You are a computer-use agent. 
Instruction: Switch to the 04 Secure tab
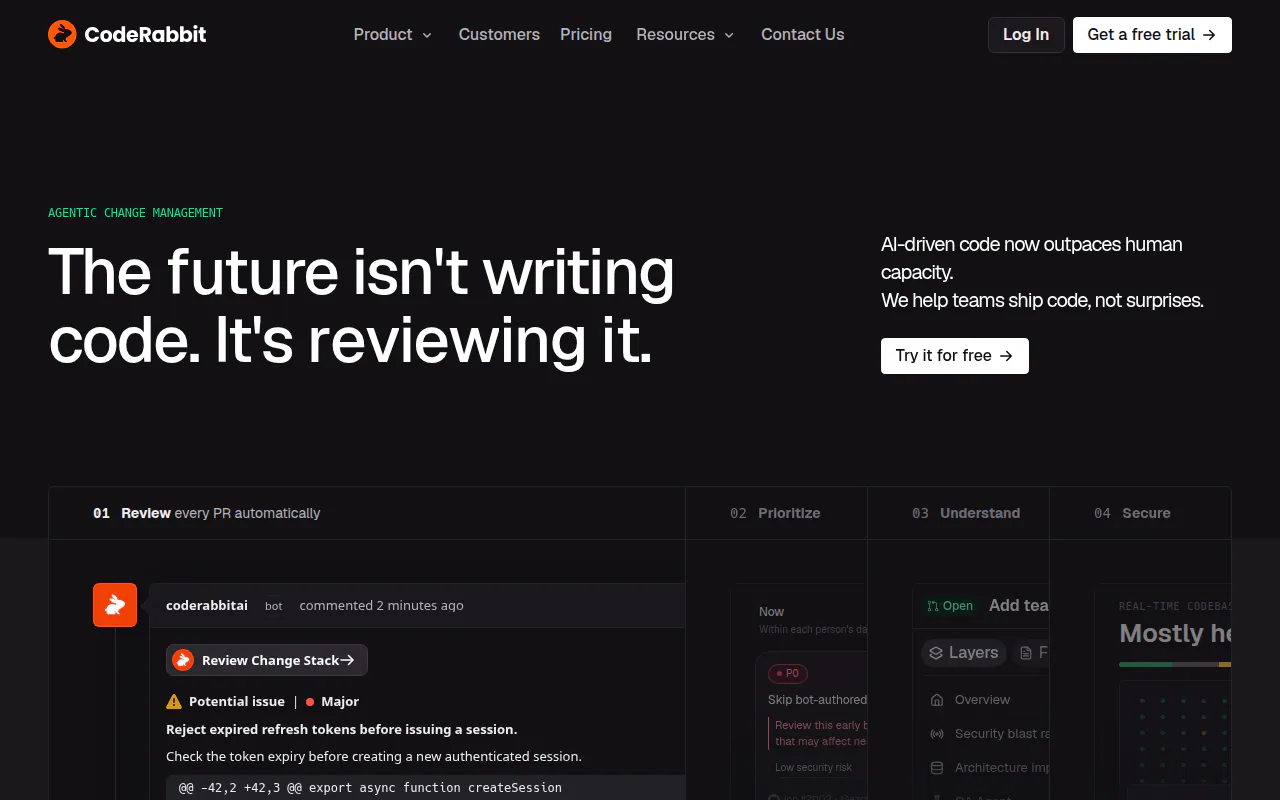[1140, 513]
